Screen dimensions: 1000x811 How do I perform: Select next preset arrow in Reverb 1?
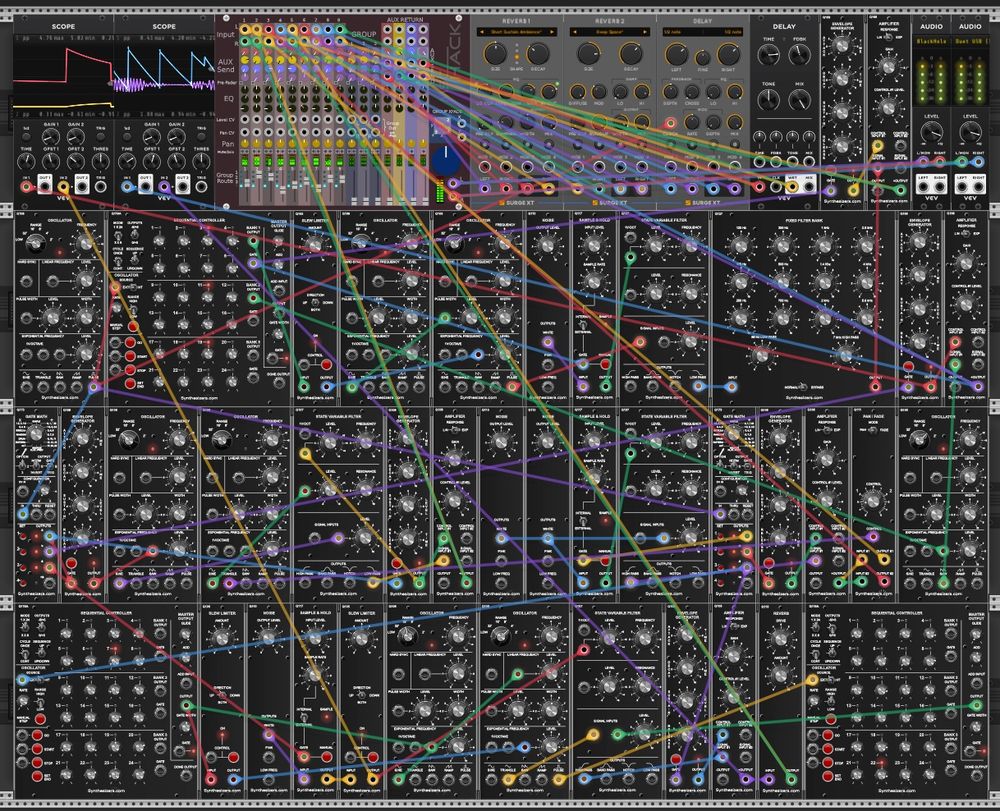(x=552, y=31)
